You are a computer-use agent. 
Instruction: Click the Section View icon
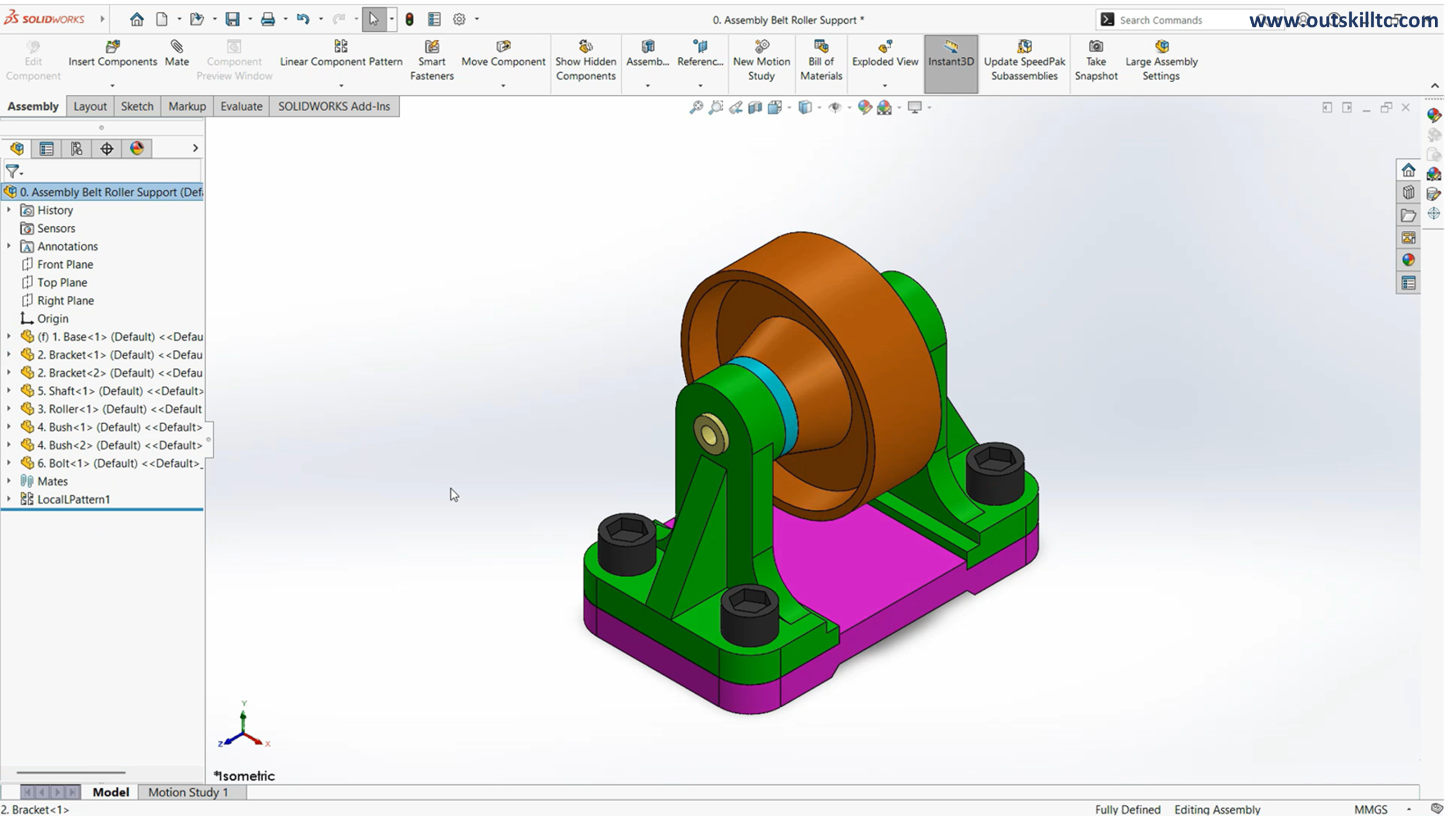coord(755,107)
